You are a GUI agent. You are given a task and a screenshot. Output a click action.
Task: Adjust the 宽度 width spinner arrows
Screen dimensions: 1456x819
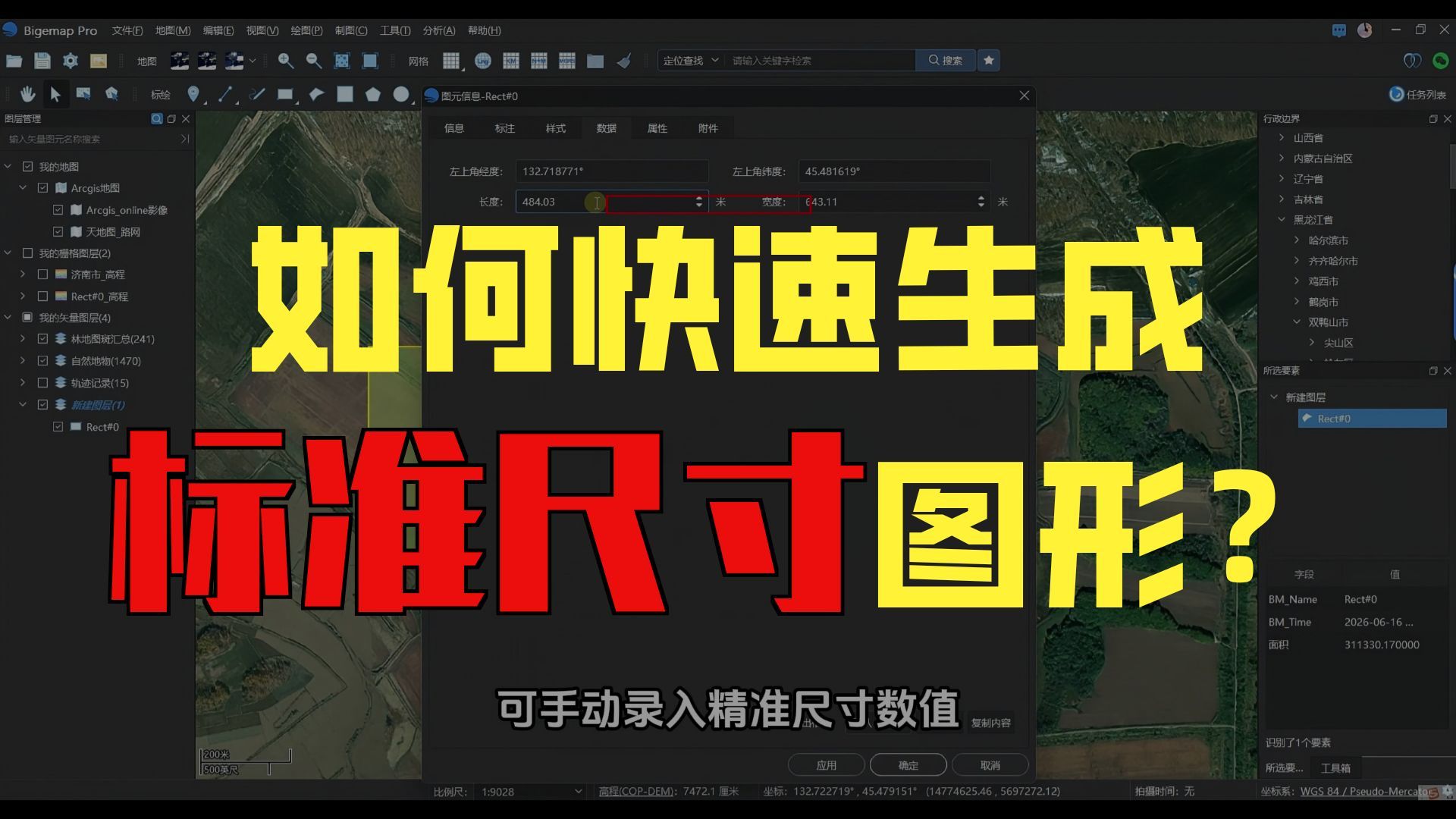(981, 202)
